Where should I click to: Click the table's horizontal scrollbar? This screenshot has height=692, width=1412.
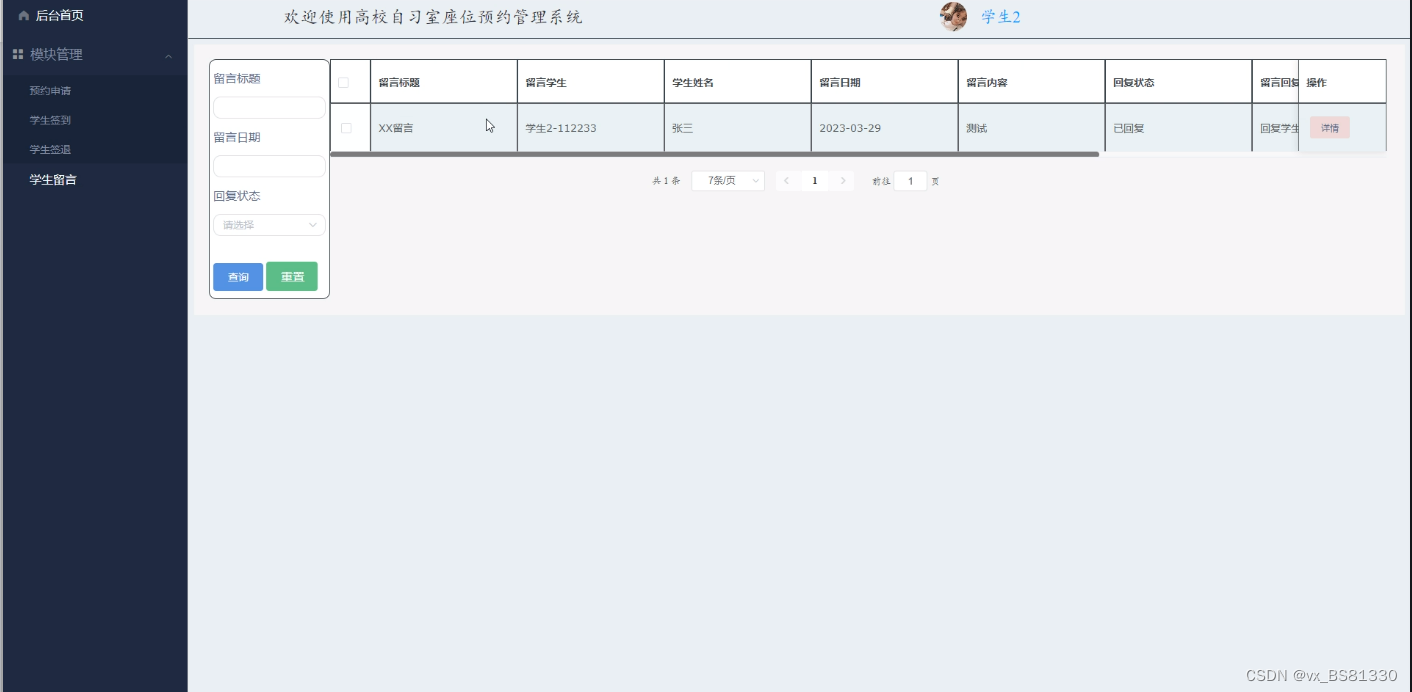pos(714,154)
